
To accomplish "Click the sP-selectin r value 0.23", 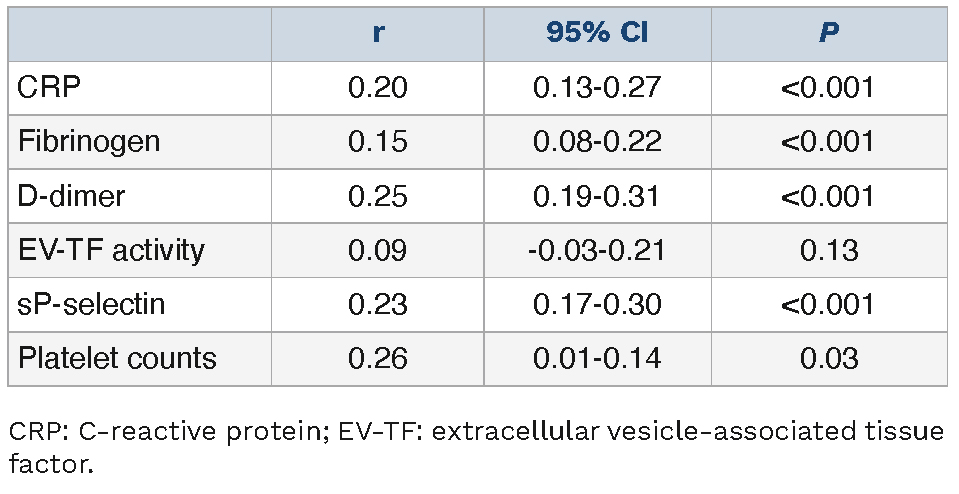I will (x=377, y=303).
